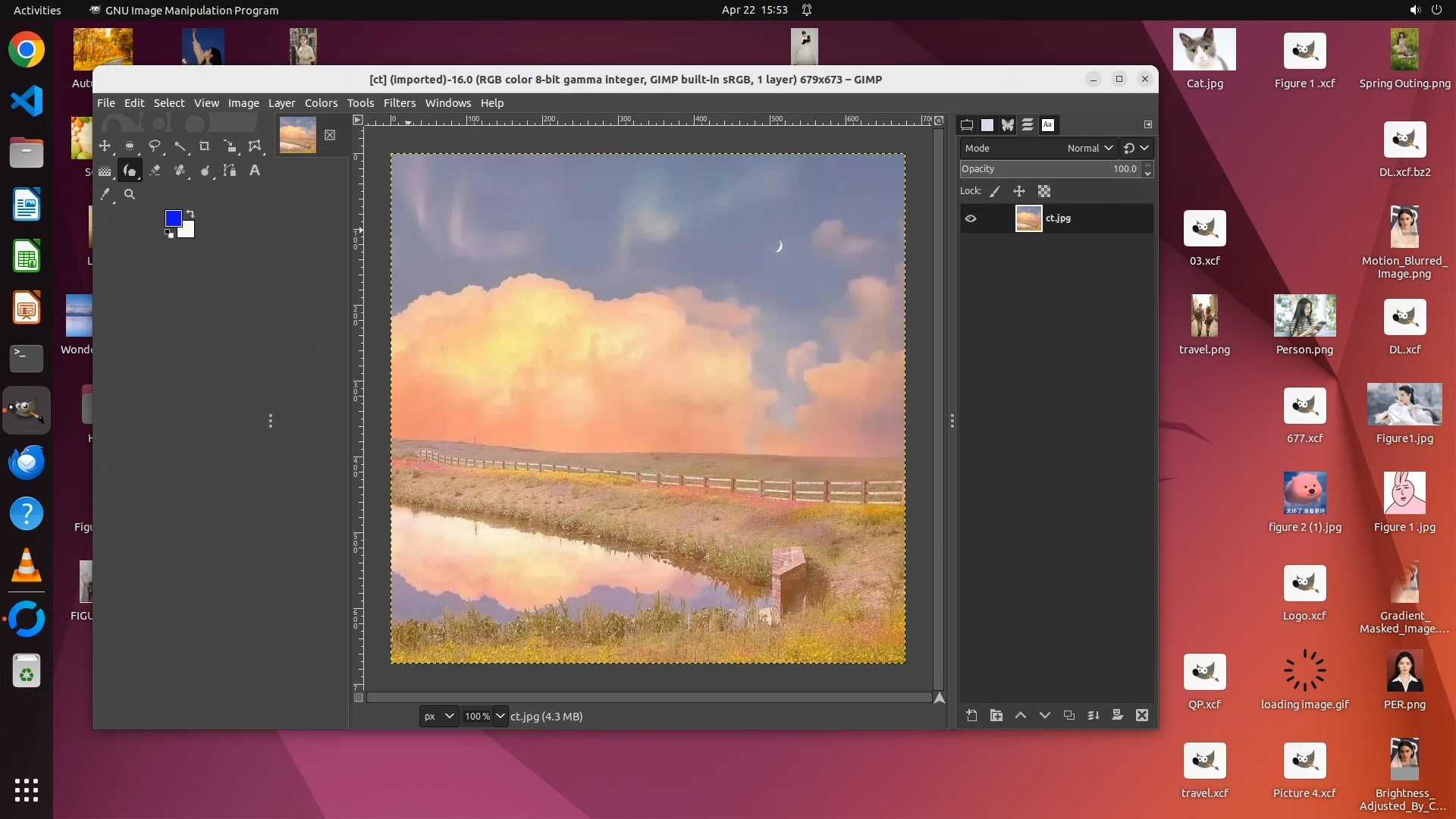Toggle lock pixels brush icon

[995, 191]
